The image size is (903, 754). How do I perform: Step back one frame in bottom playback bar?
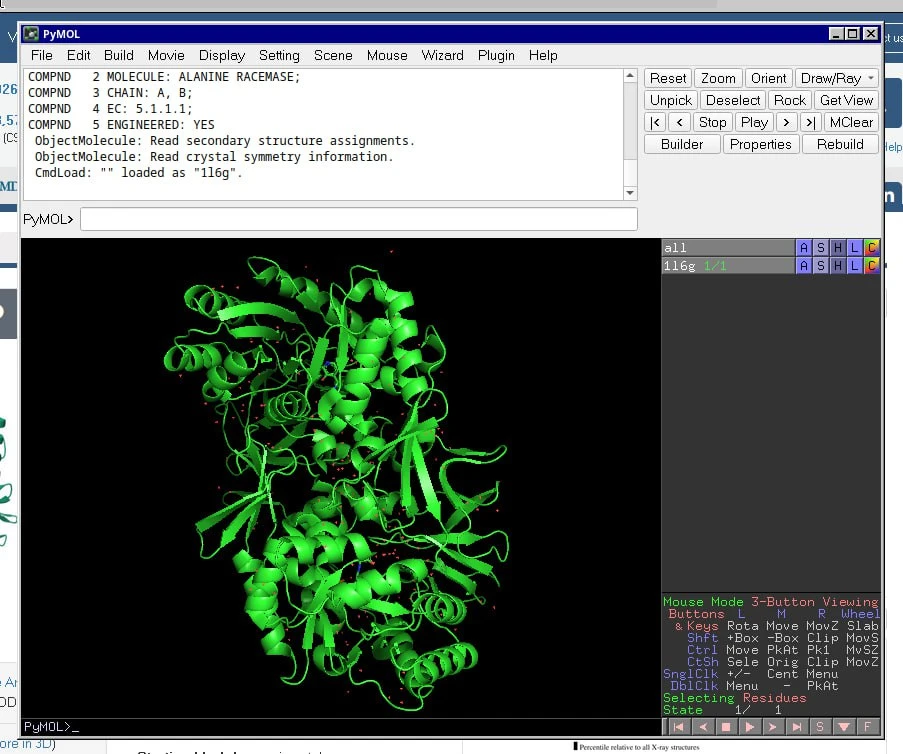[x=703, y=727]
